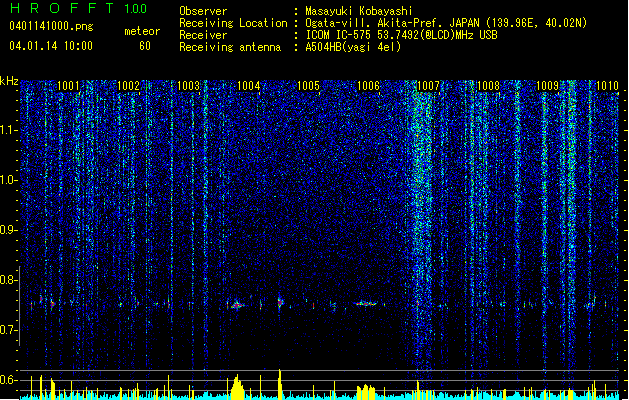Click the 1.1 kHz axis label

9,130
